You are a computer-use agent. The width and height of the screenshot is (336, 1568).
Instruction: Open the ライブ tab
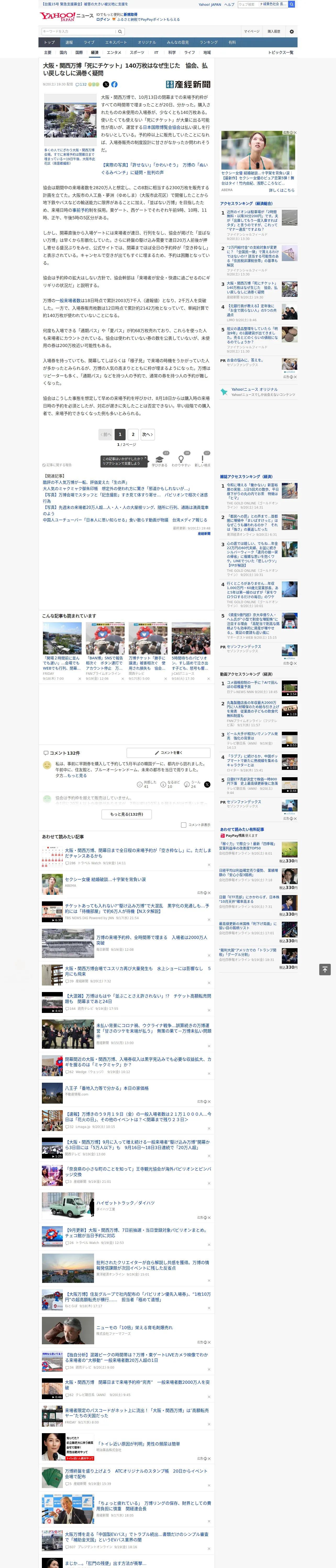point(89,43)
